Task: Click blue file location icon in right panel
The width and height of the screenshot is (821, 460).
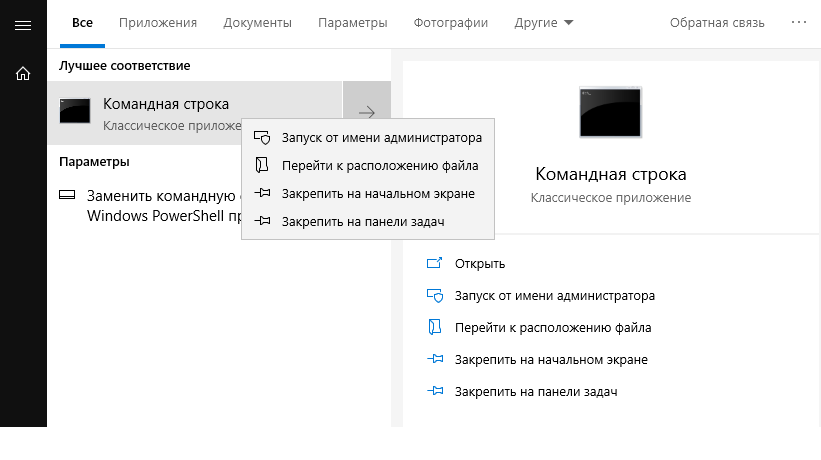Action: point(435,327)
